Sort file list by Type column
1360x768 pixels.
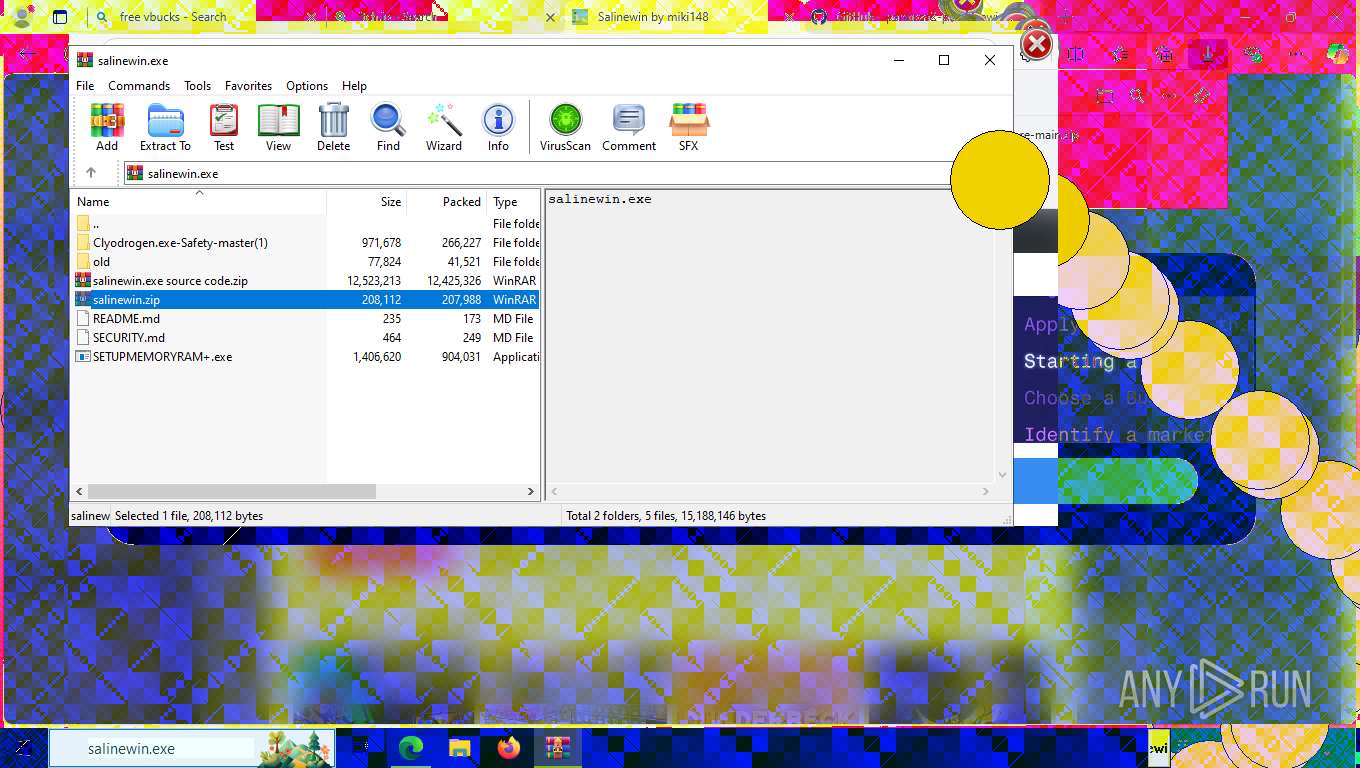513,201
